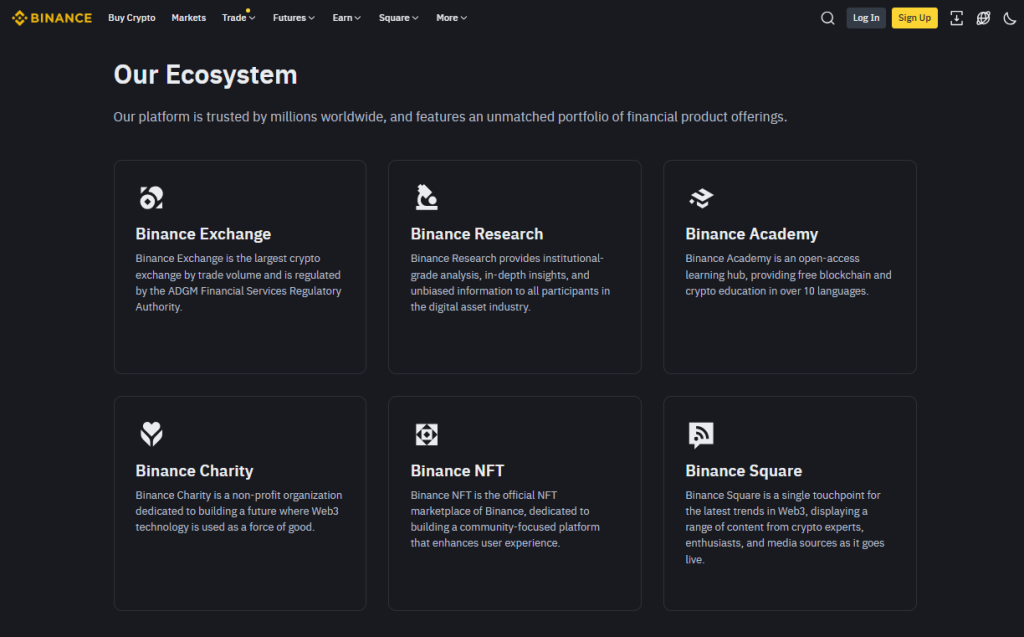The width and height of the screenshot is (1024, 637).
Task: Toggle dark mode with the moon icon
Action: [1010, 17]
